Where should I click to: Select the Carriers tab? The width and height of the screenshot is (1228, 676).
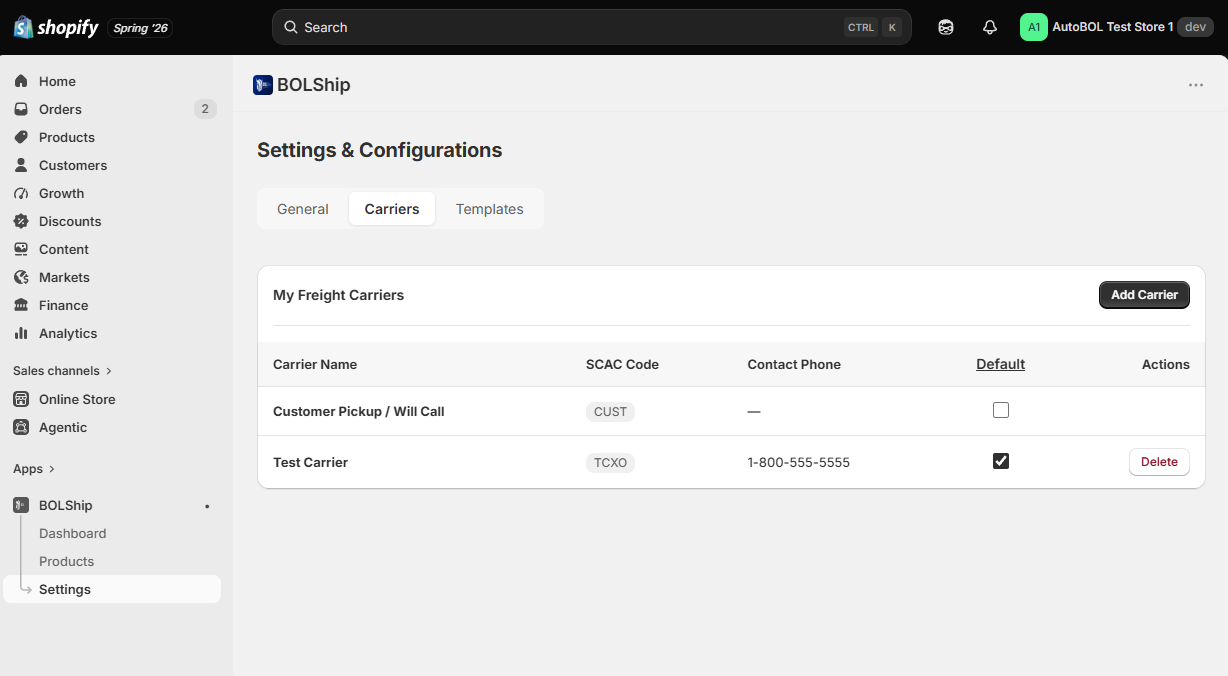point(392,209)
